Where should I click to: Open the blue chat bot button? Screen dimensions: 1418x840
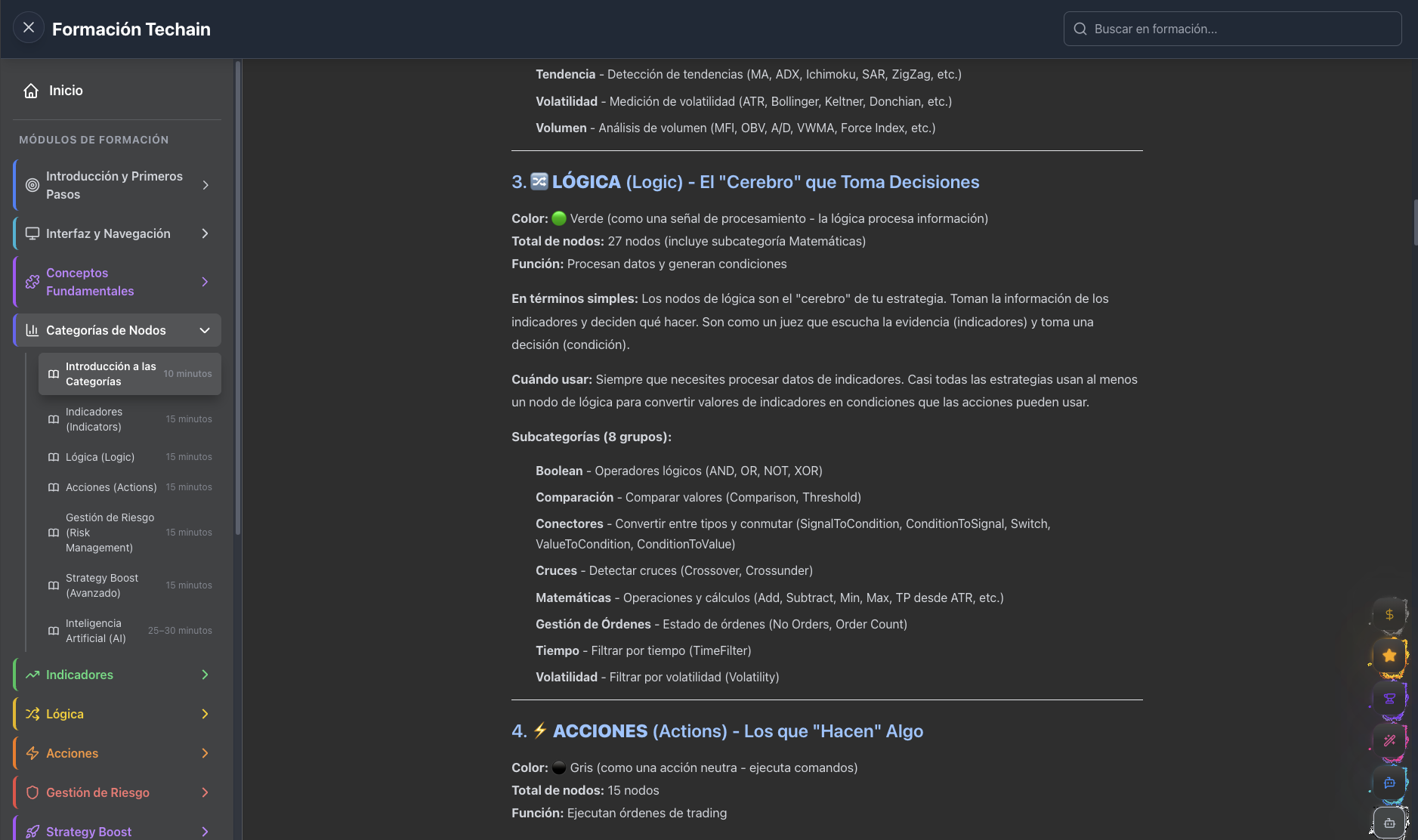pyautogui.click(x=1389, y=783)
